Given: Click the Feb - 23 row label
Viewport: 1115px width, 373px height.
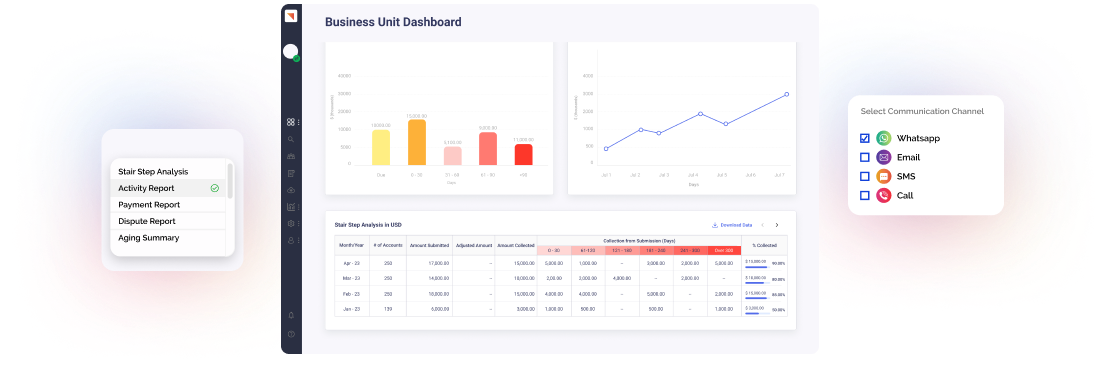Looking at the screenshot, I should pos(352,293).
